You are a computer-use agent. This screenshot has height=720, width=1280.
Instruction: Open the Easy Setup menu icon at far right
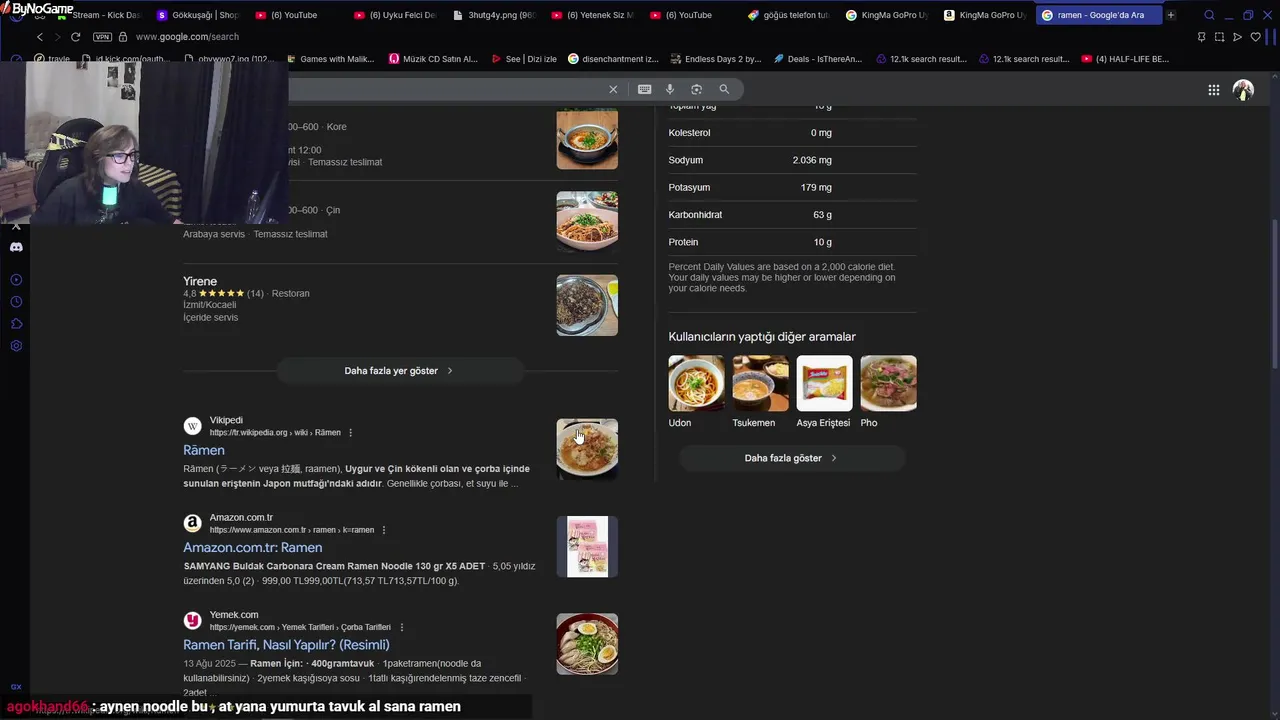pos(1272,37)
